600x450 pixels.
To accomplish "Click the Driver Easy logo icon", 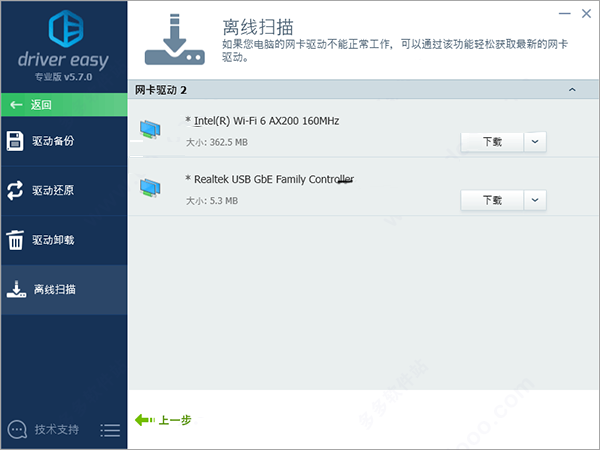I will click(x=66, y=28).
